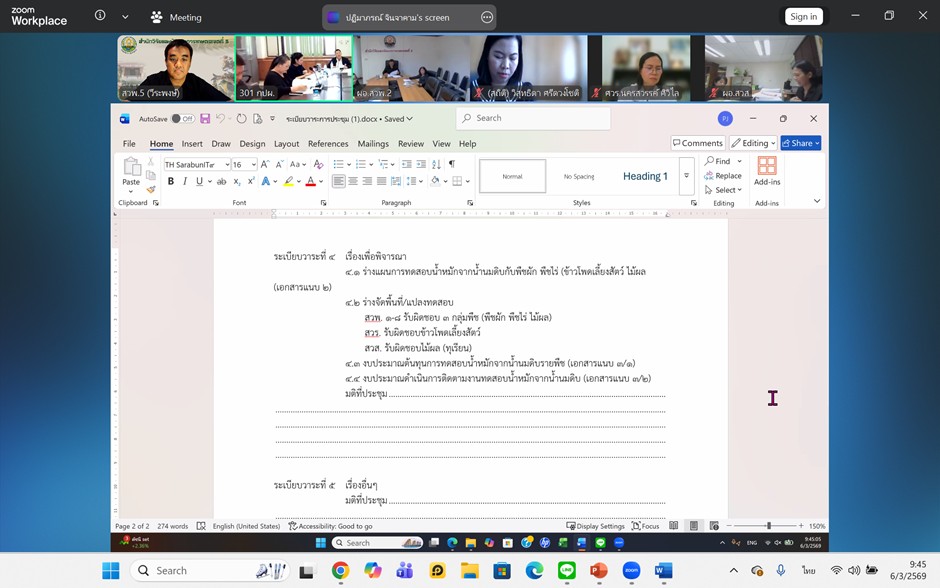Screen dimensions: 940x588
Task: Click the font color icon
Action: [x=310, y=181]
